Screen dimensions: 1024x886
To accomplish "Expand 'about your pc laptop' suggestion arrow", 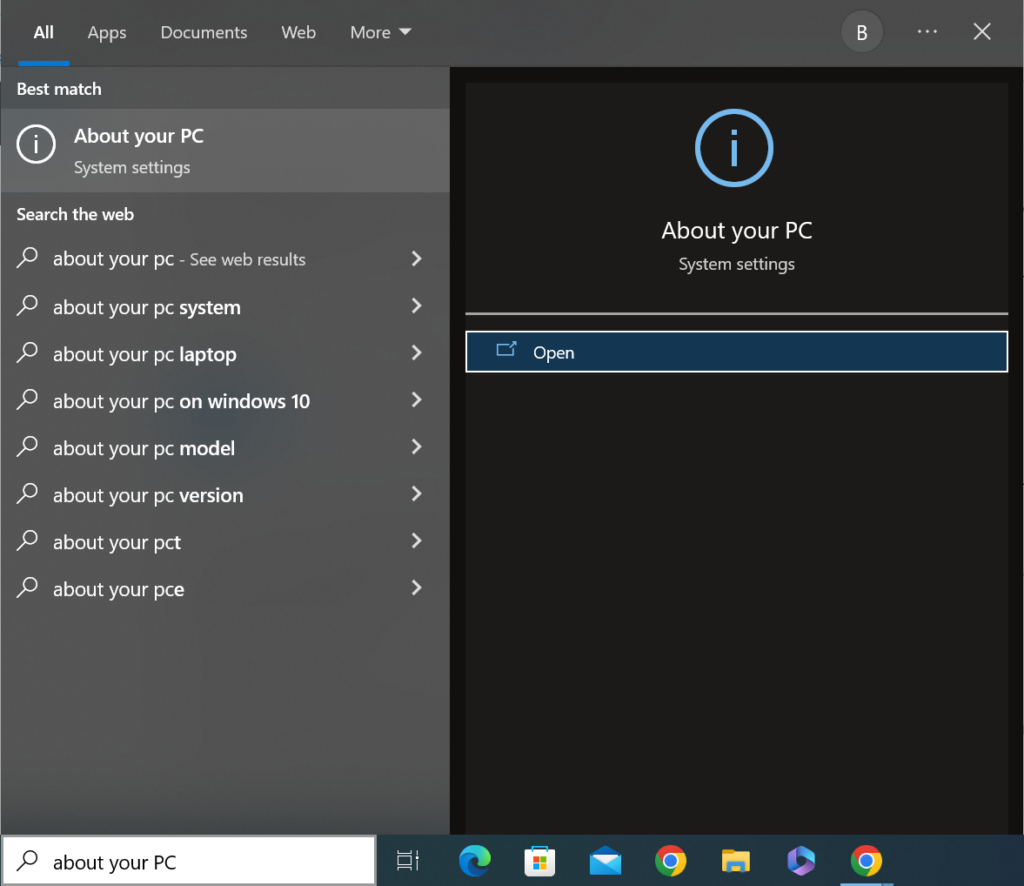I will (417, 354).
